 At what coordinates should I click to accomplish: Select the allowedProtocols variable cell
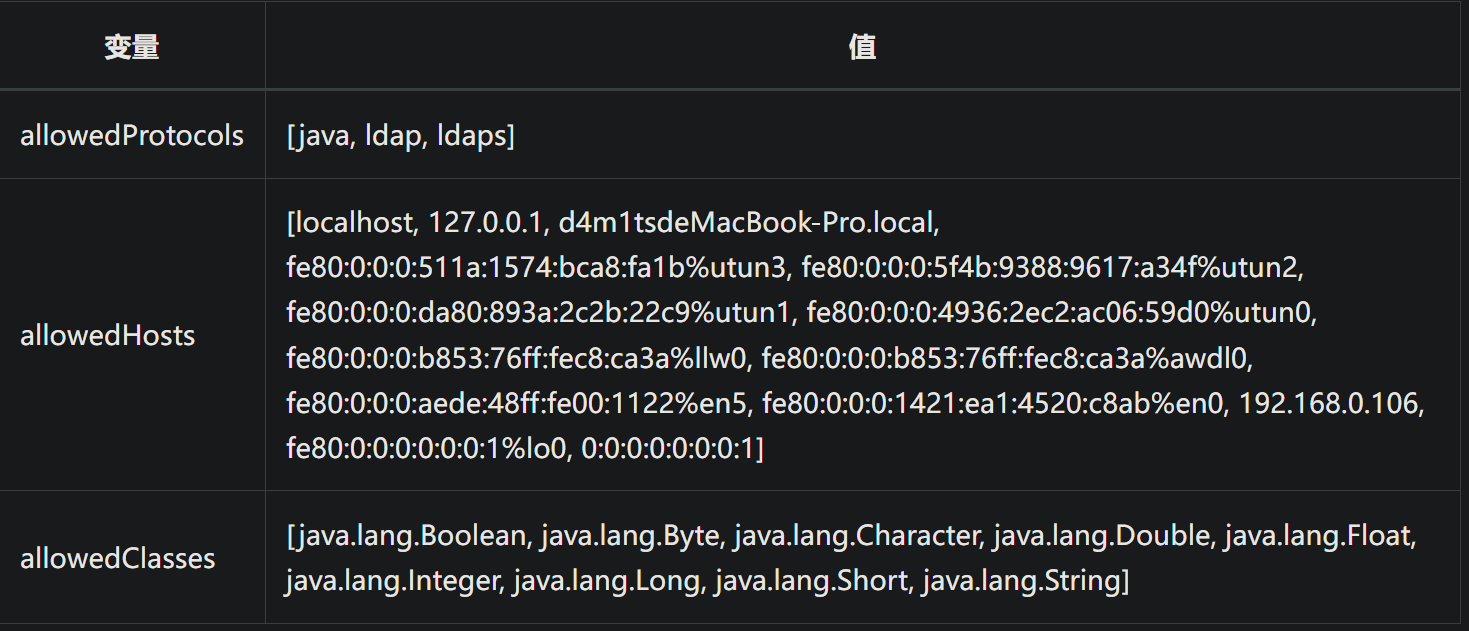(x=132, y=135)
